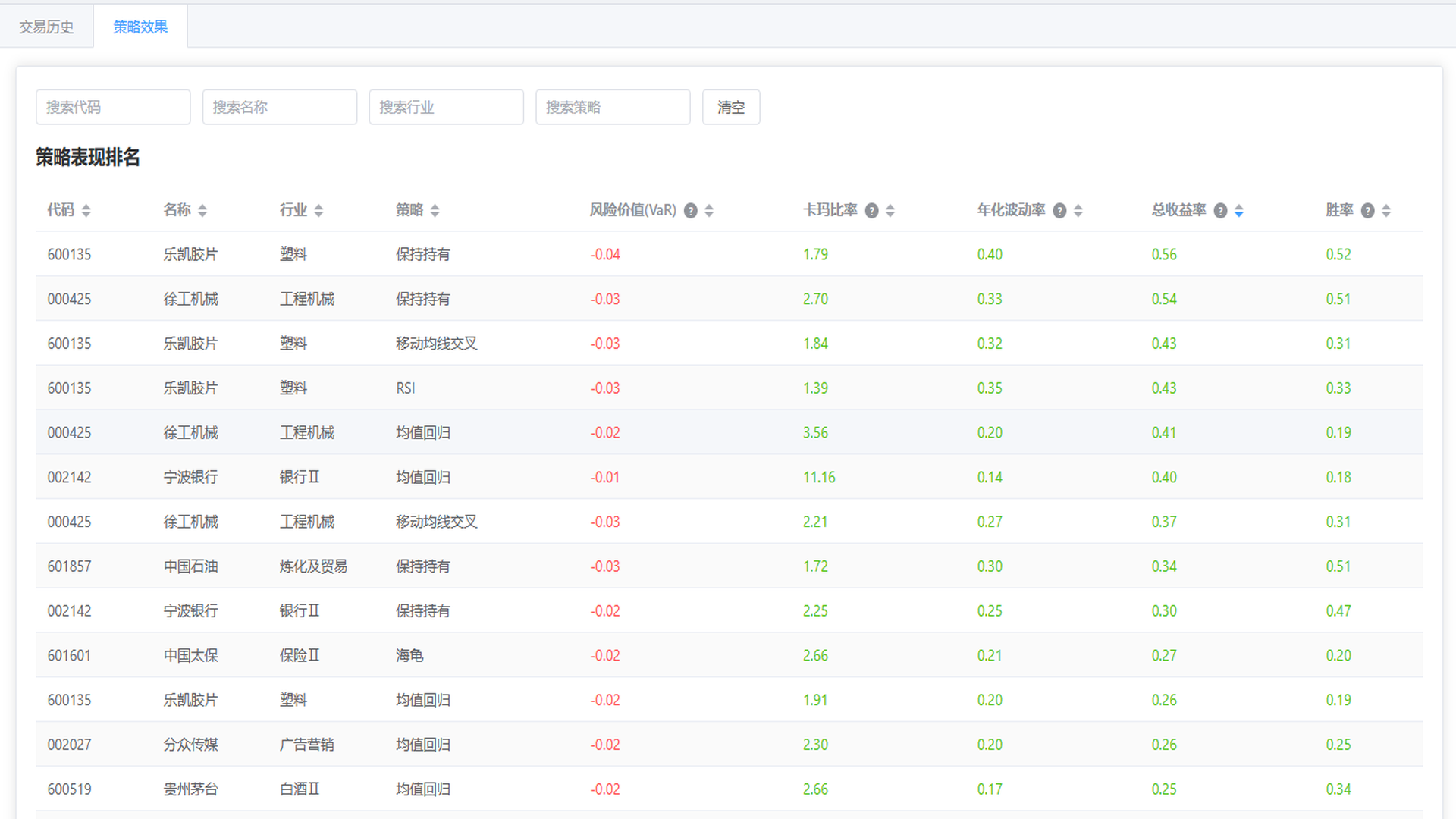Sort table by 名称 column arrows
The image size is (1456, 819).
[202, 211]
